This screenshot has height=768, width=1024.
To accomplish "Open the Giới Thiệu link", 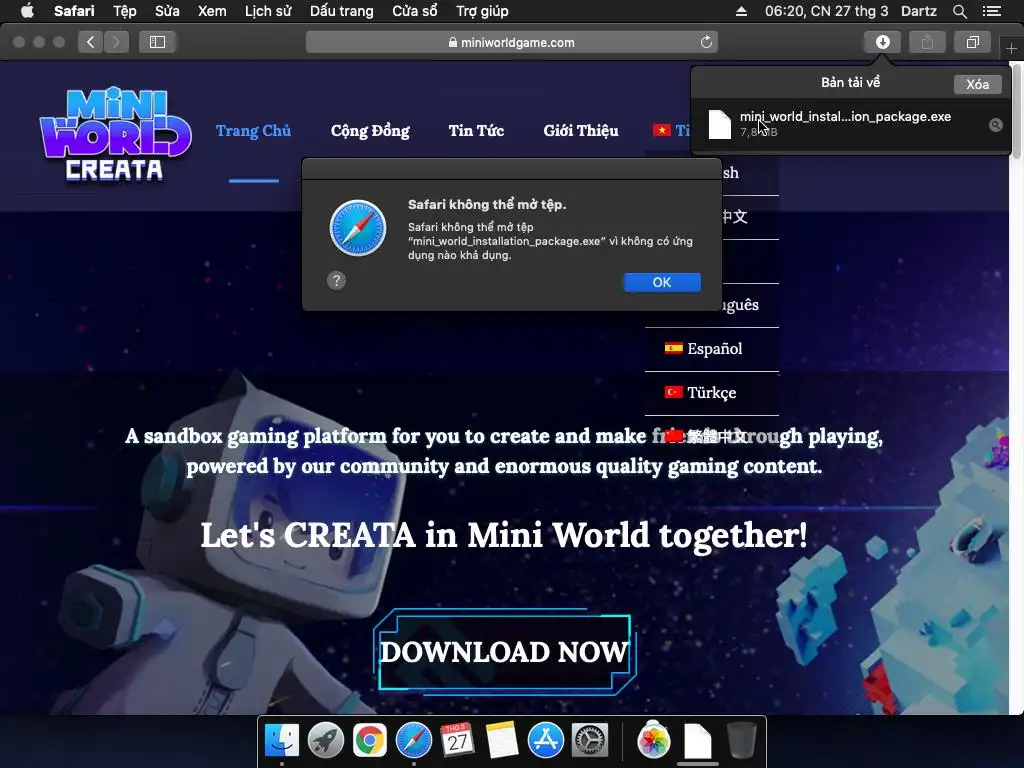I will [x=581, y=131].
